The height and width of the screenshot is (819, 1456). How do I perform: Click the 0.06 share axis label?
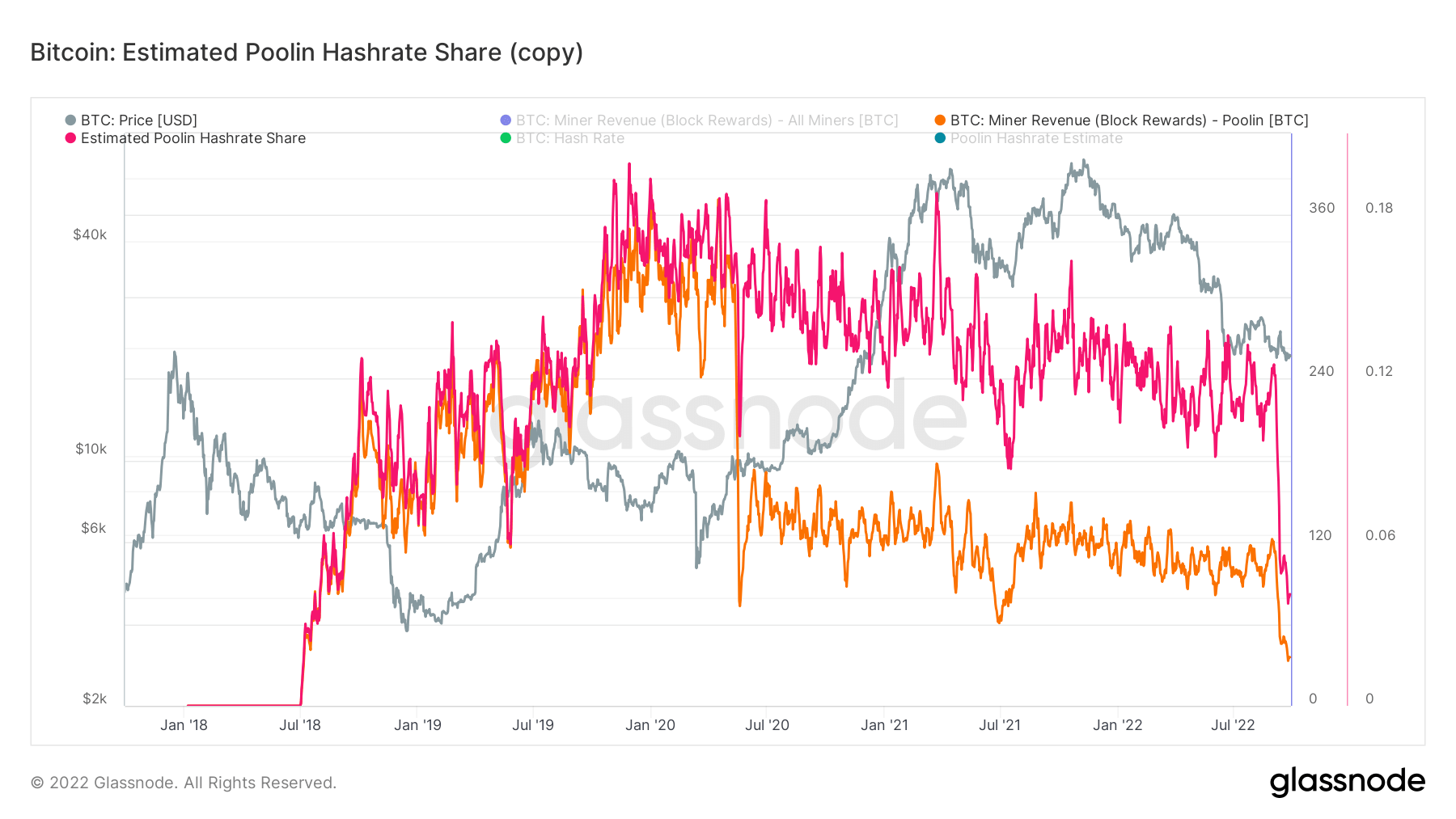click(1380, 535)
